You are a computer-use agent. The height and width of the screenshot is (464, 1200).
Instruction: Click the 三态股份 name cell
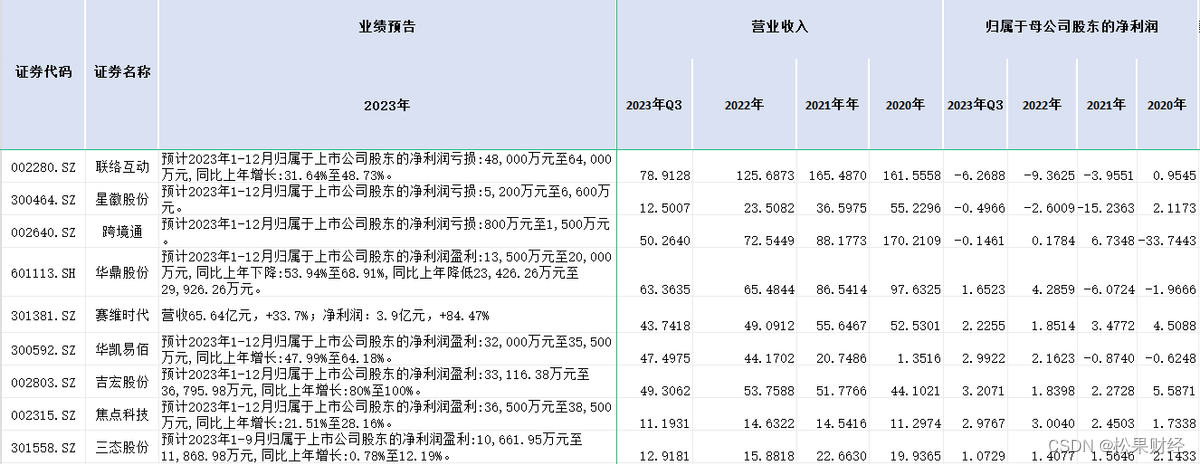122,445
